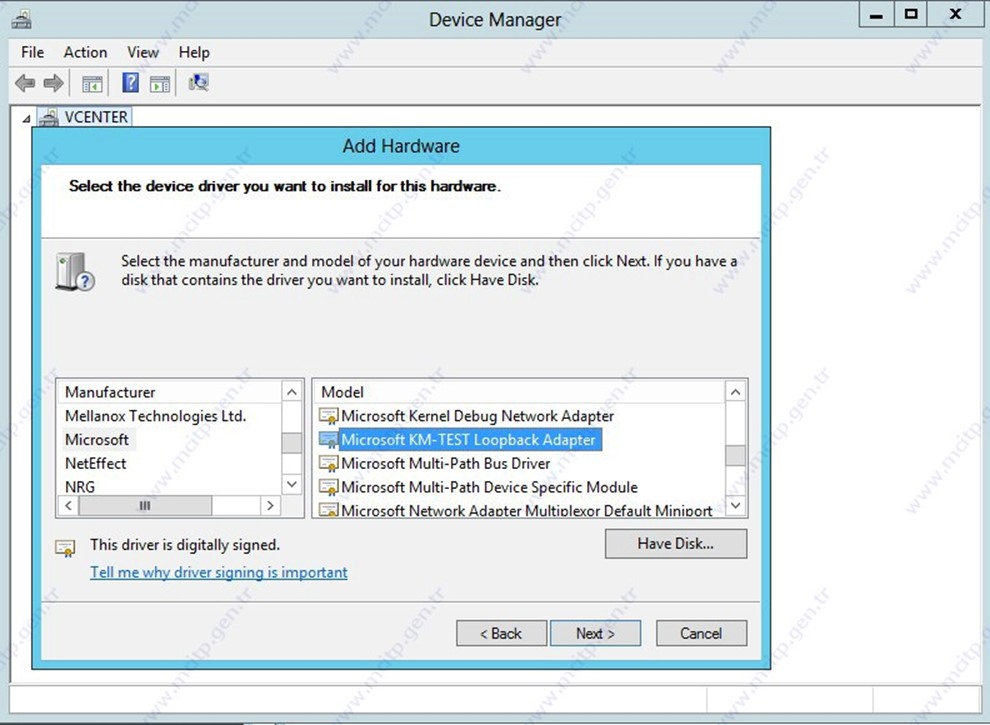Click left arrow of Manufacturer horizontal scrollbar
Screen dimensions: 990x725
68,505
